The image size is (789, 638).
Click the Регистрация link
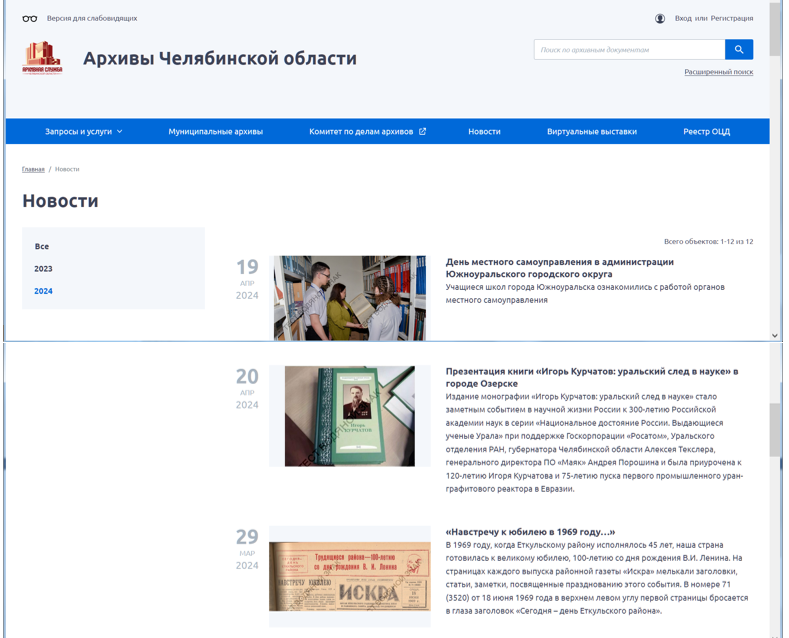(x=732, y=18)
